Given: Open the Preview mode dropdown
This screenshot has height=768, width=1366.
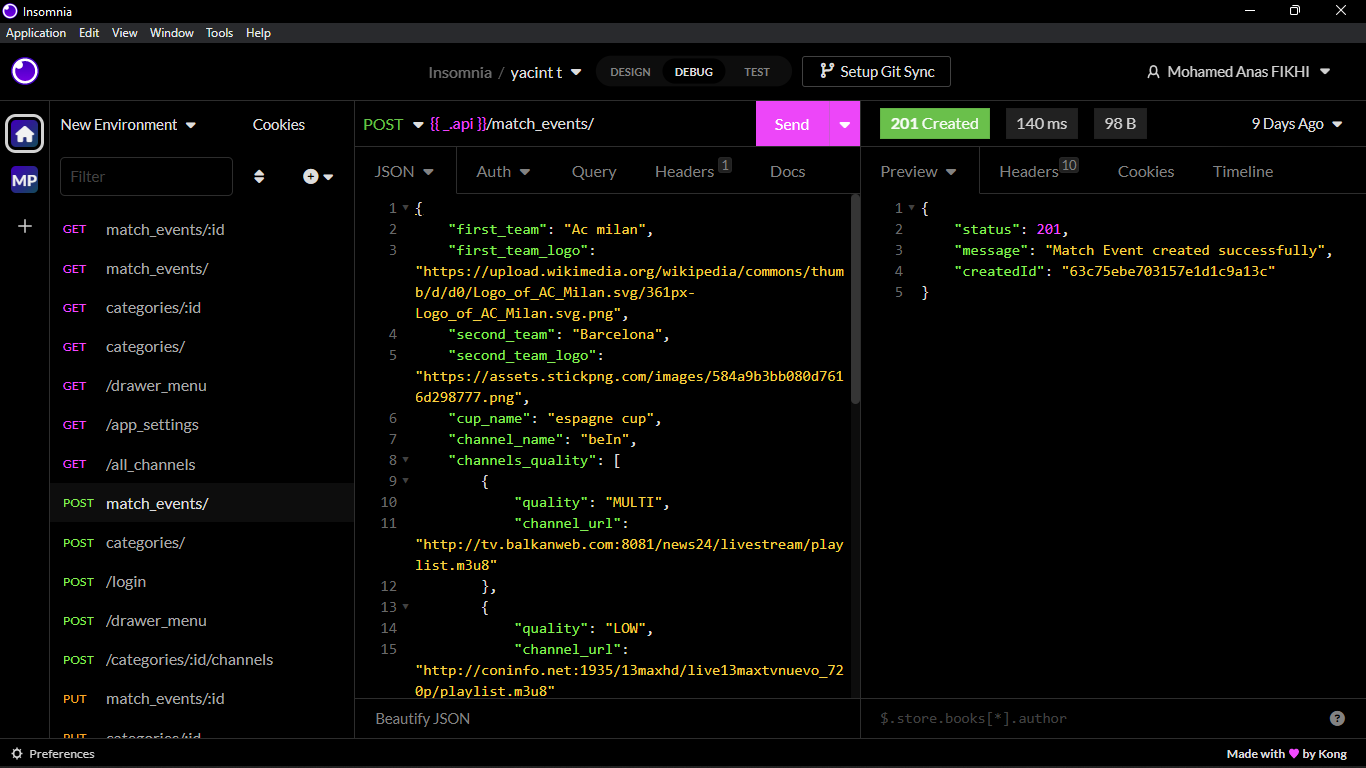Looking at the screenshot, I should [x=918, y=172].
